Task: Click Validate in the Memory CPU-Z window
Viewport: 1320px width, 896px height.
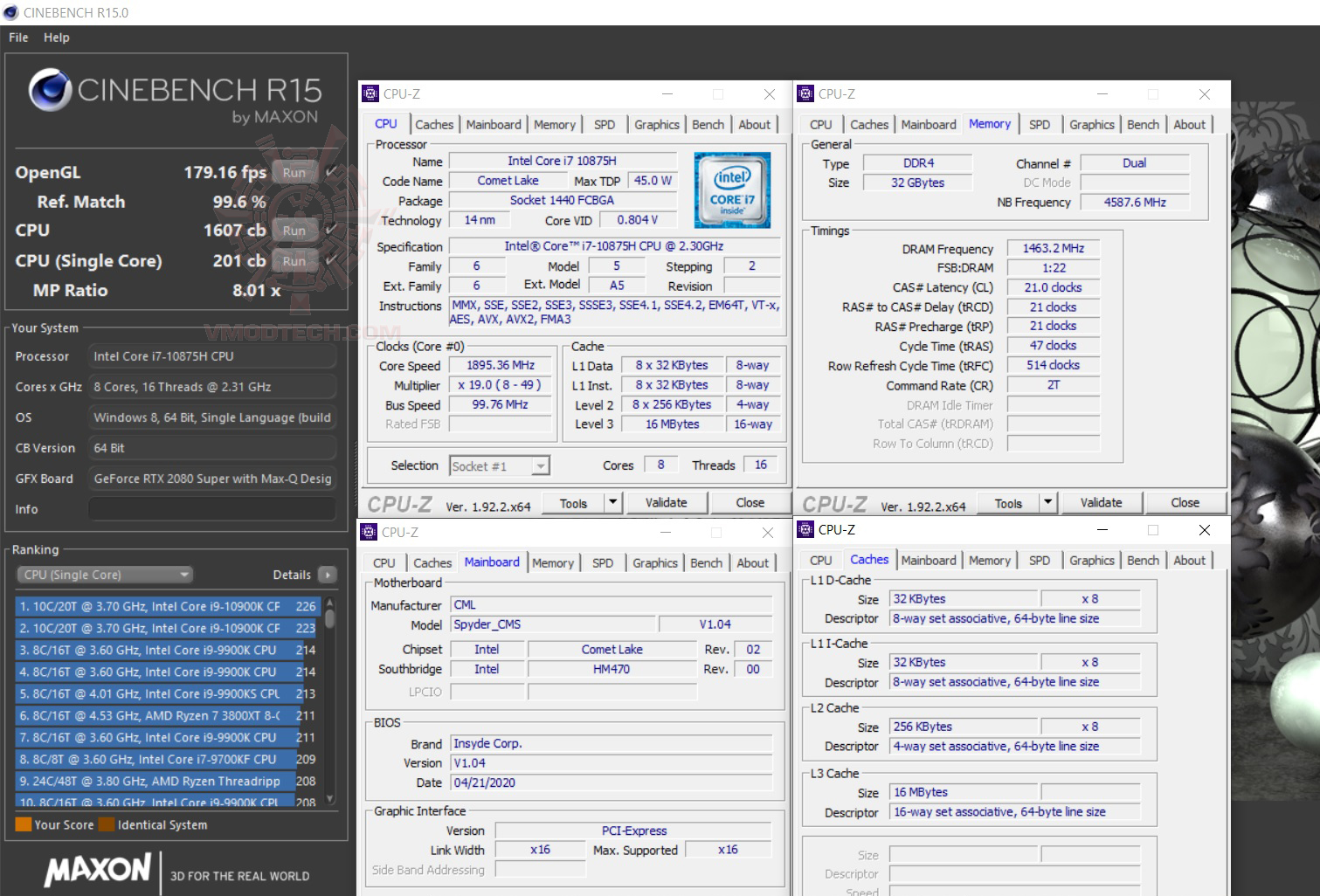Action: 1101,502
